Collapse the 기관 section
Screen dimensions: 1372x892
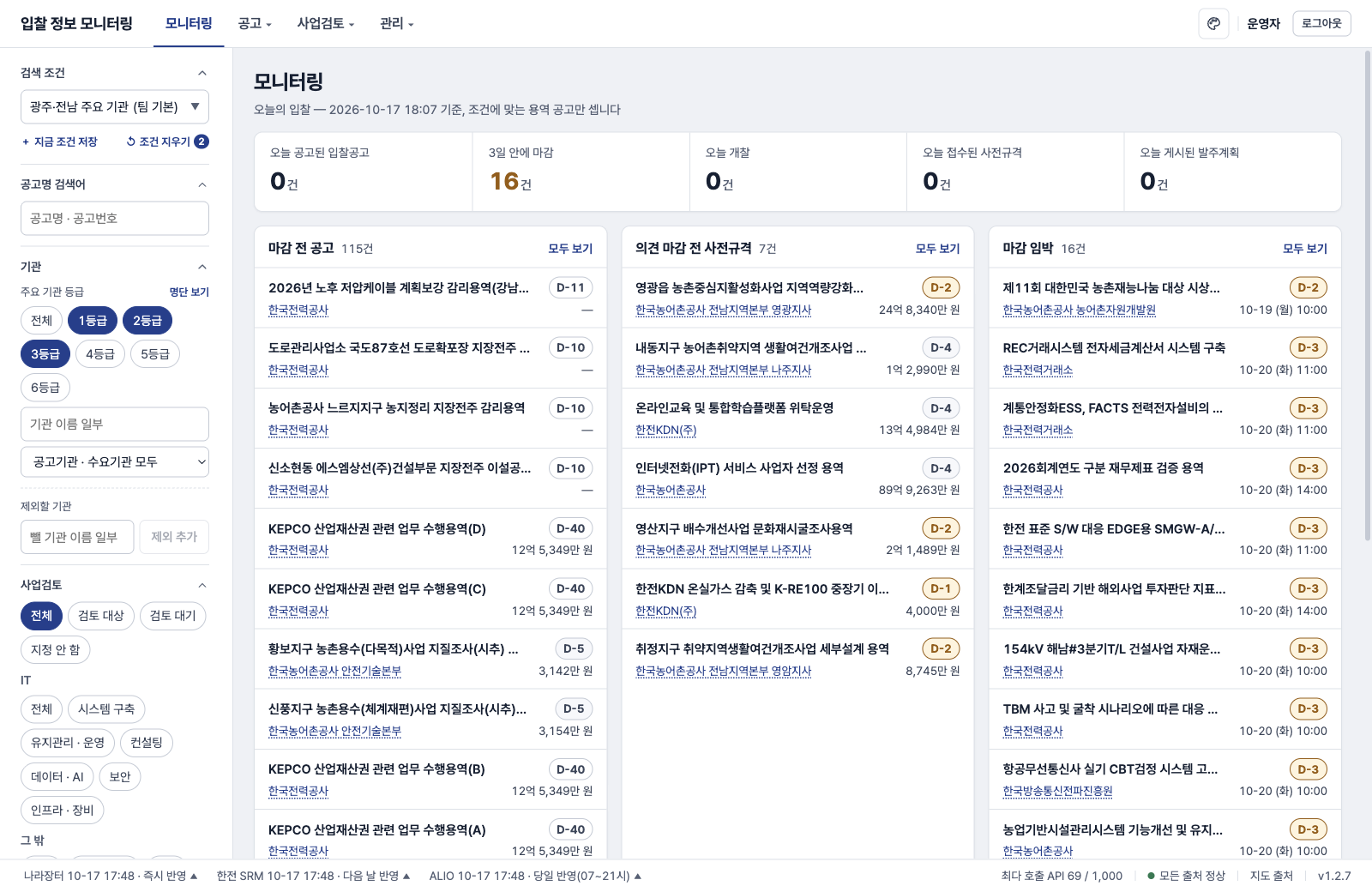coord(202,267)
